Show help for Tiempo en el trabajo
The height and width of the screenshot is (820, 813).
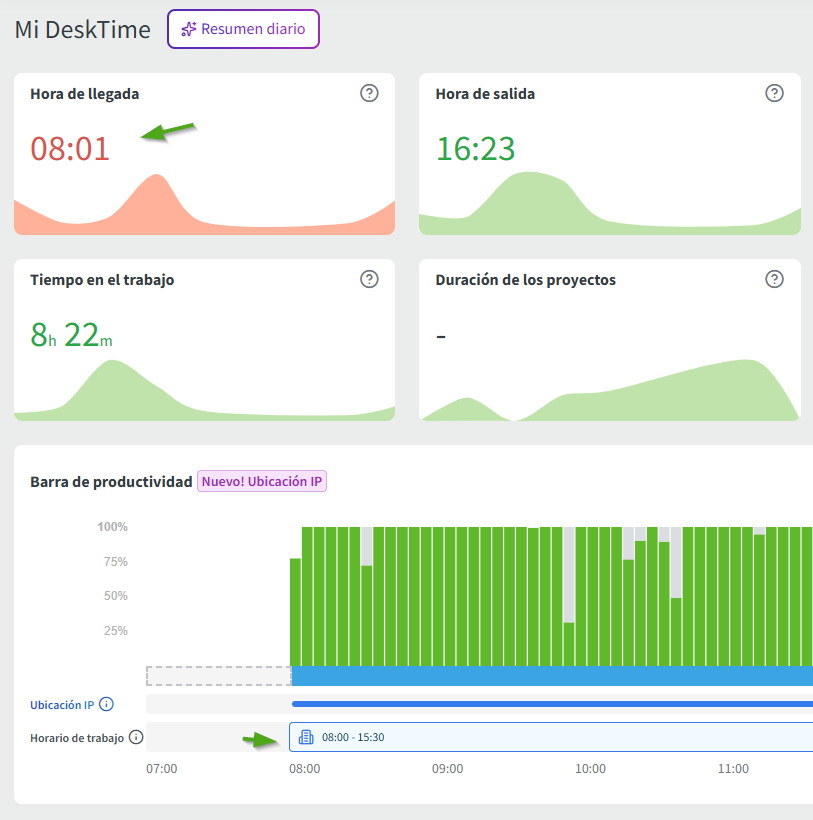pyautogui.click(x=369, y=280)
